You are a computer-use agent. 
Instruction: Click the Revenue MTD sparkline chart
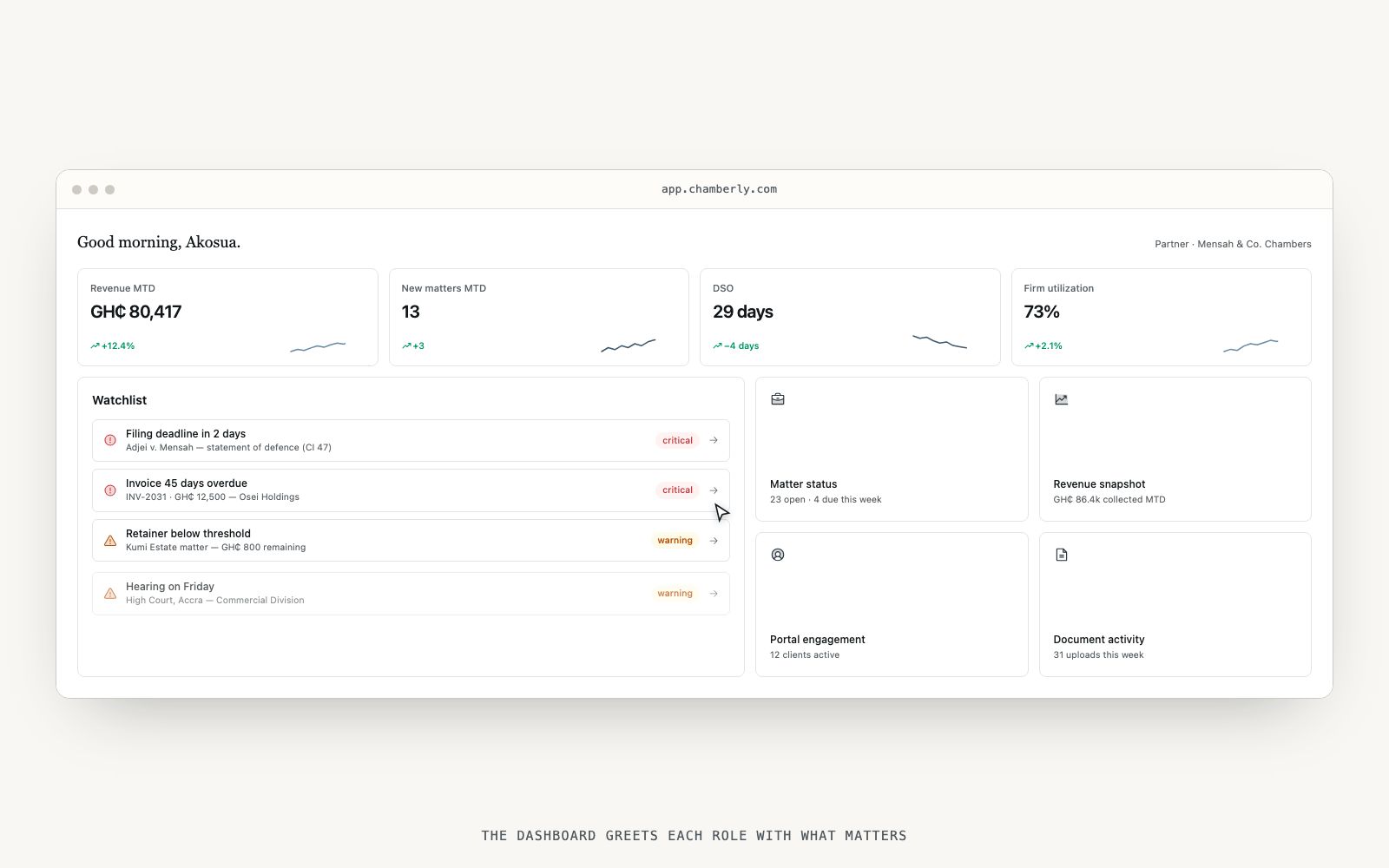pyautogui.click(x=318, y=346)
